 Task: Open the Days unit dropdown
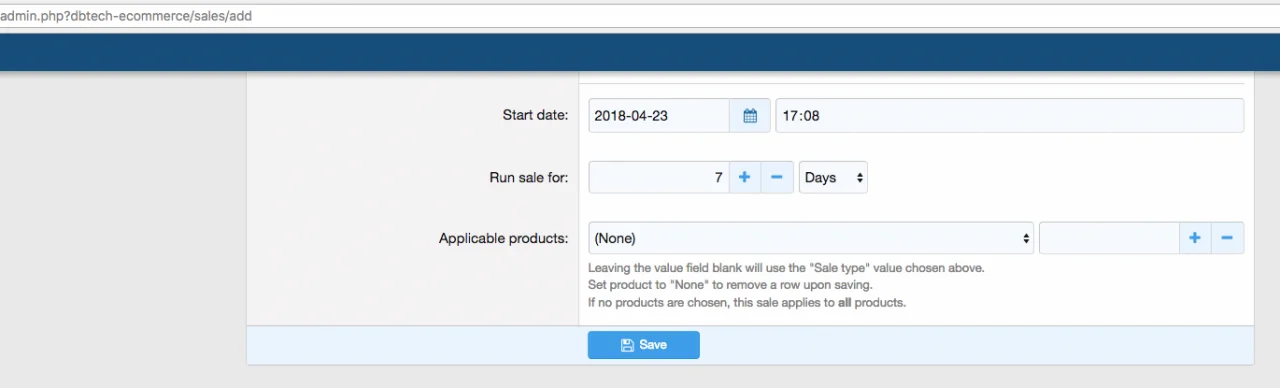[833, 177]
